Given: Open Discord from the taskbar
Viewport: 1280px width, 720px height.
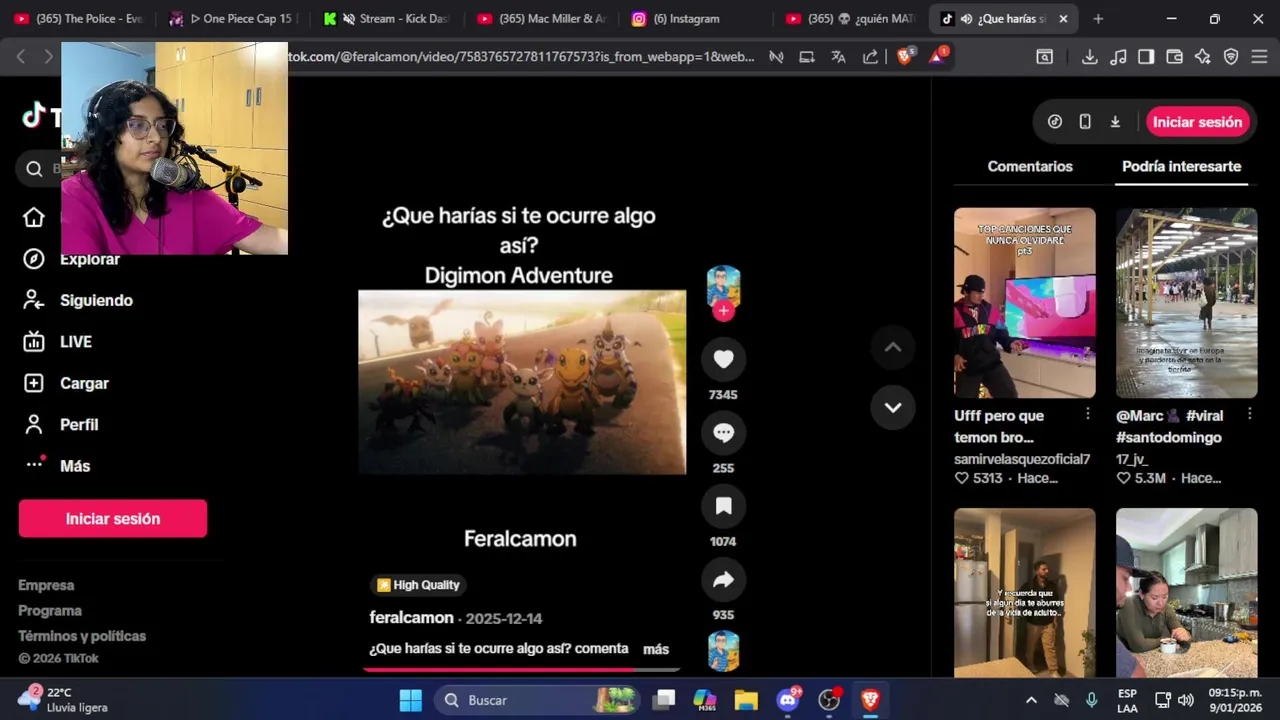Looking at the screenshot, I should tap(788, 700).
